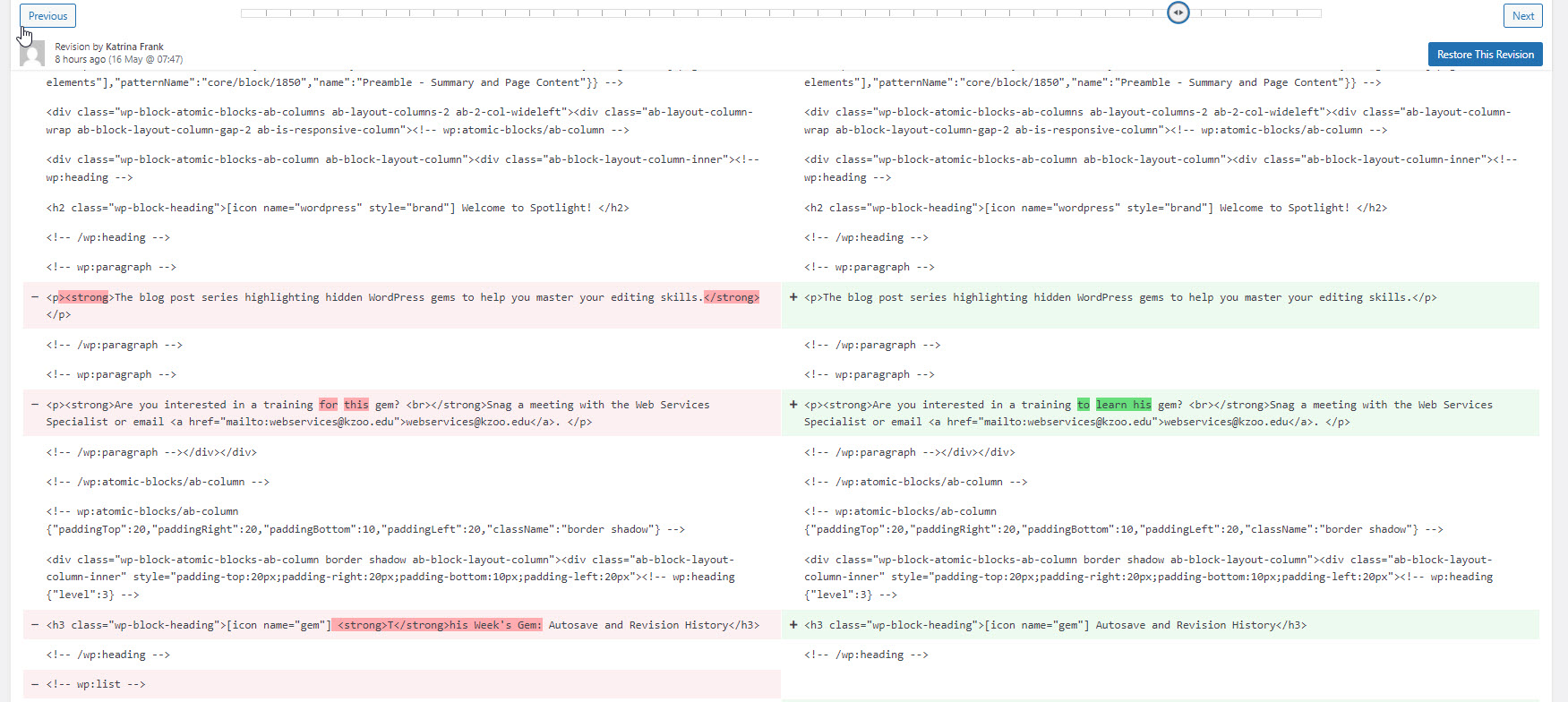Click the Previous revision button
Image resolution: width=1568 pixels, height=702 pixels.
pyautogui.click(x=48, y=16)
